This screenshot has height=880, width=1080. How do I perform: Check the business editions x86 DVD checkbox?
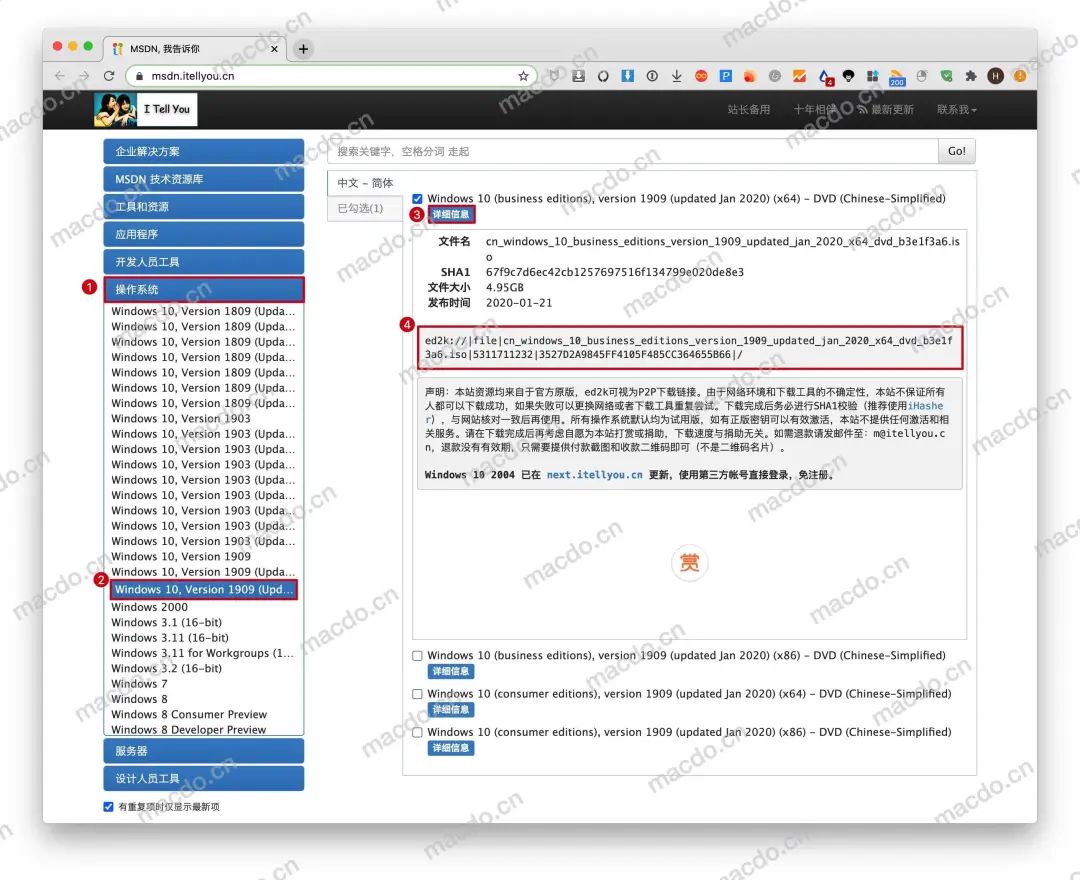(417, 656)
